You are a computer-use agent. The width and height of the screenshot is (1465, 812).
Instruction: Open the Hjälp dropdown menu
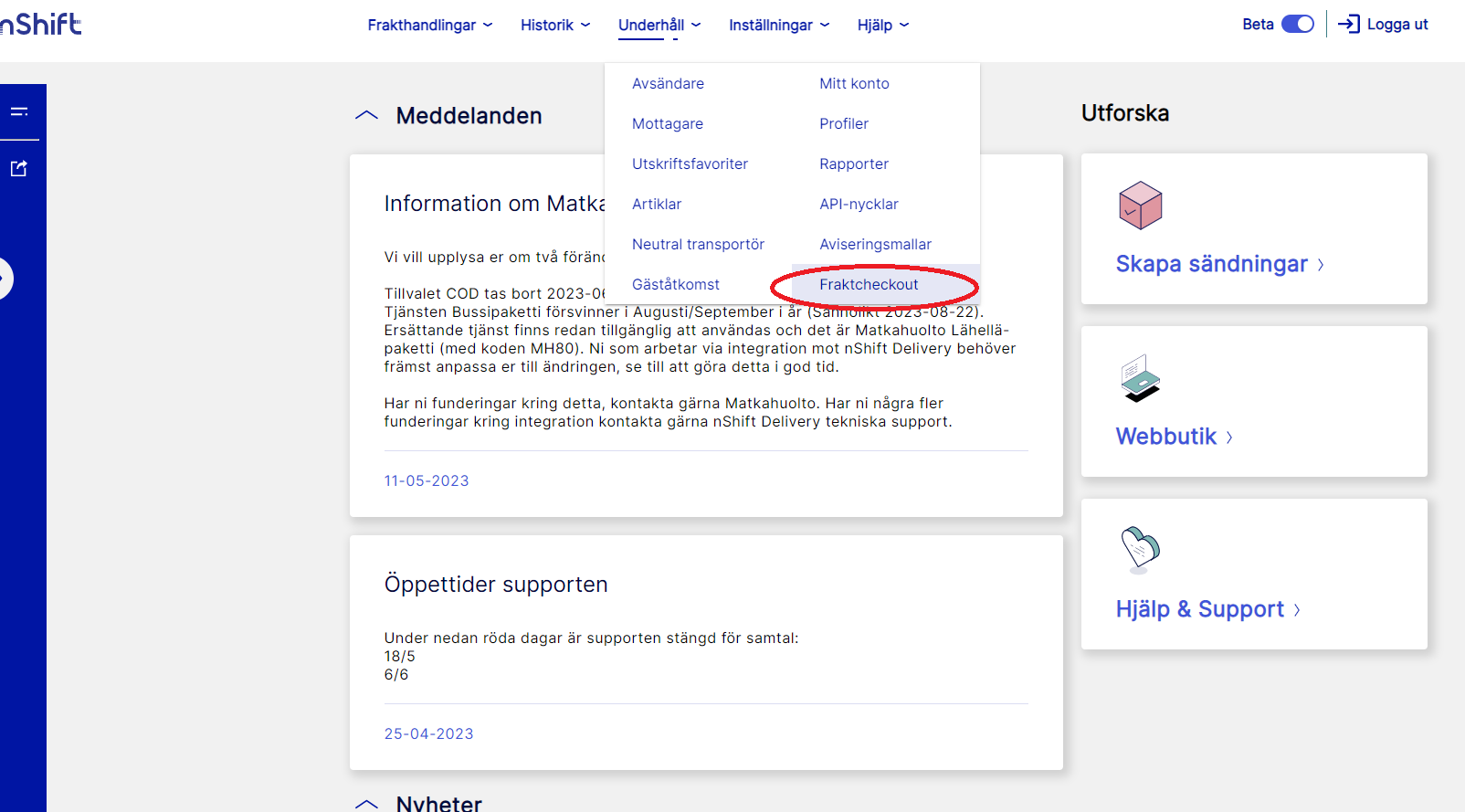coord(883,26)
